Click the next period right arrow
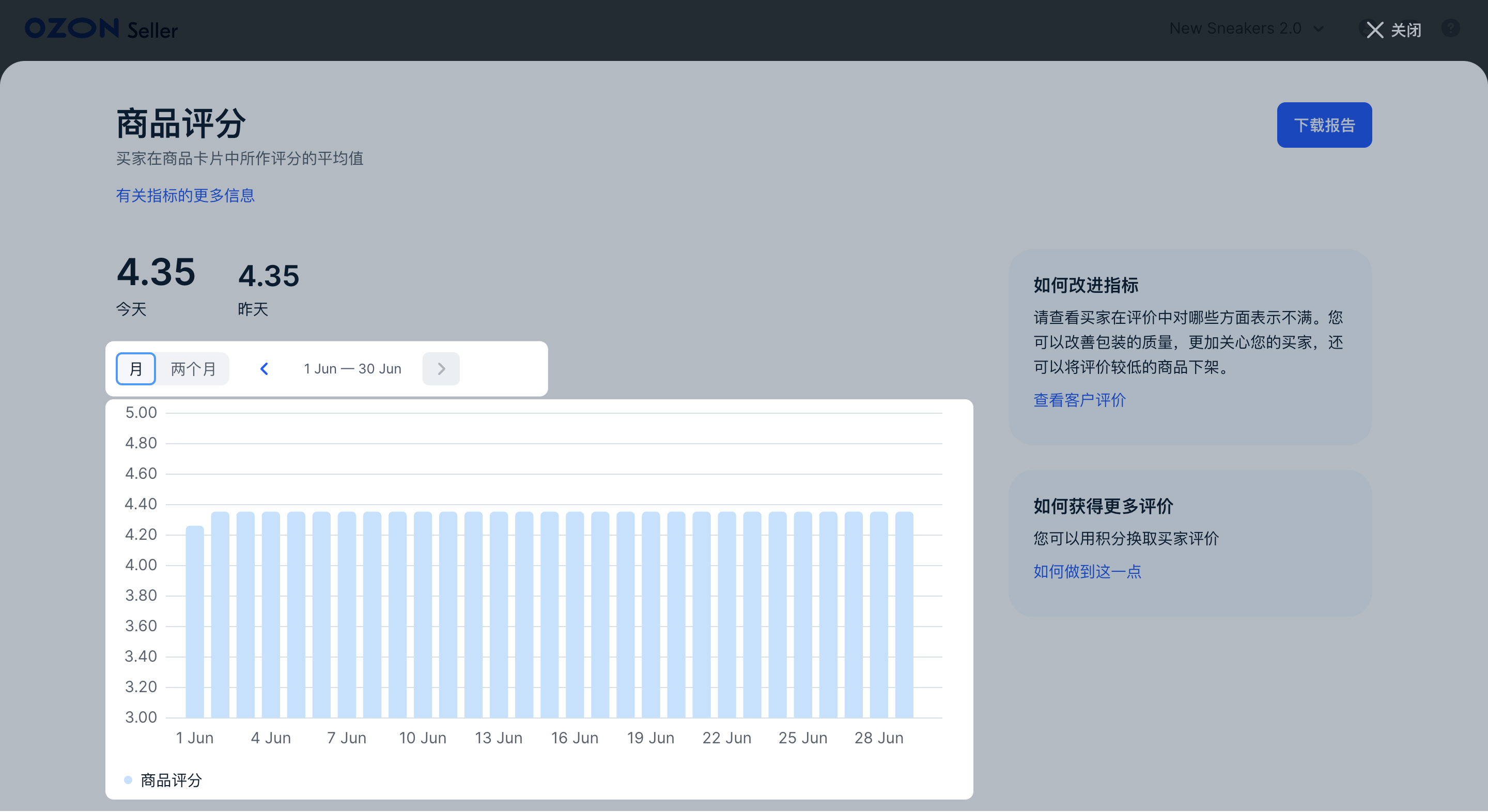The height and width of the screenshot is (812, 1488). pyautogui.click(x=441, y=368)
